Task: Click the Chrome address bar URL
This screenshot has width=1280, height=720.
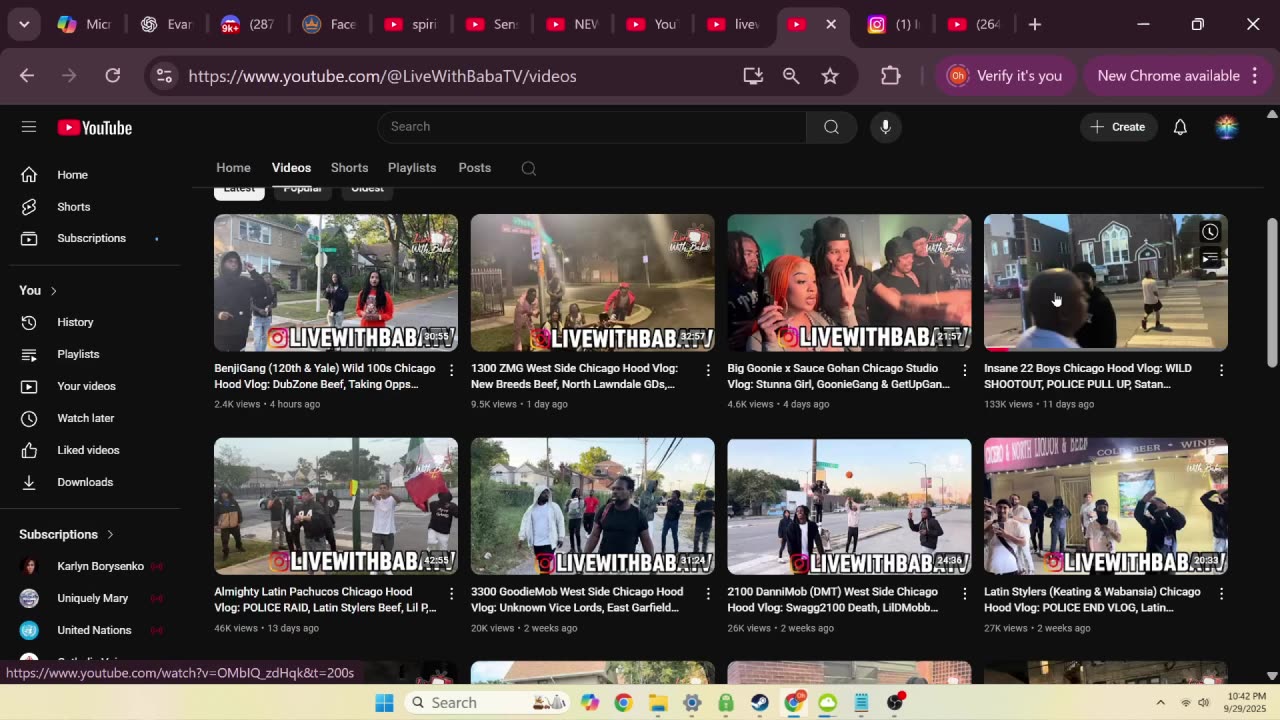Action: tap(382, 76)
